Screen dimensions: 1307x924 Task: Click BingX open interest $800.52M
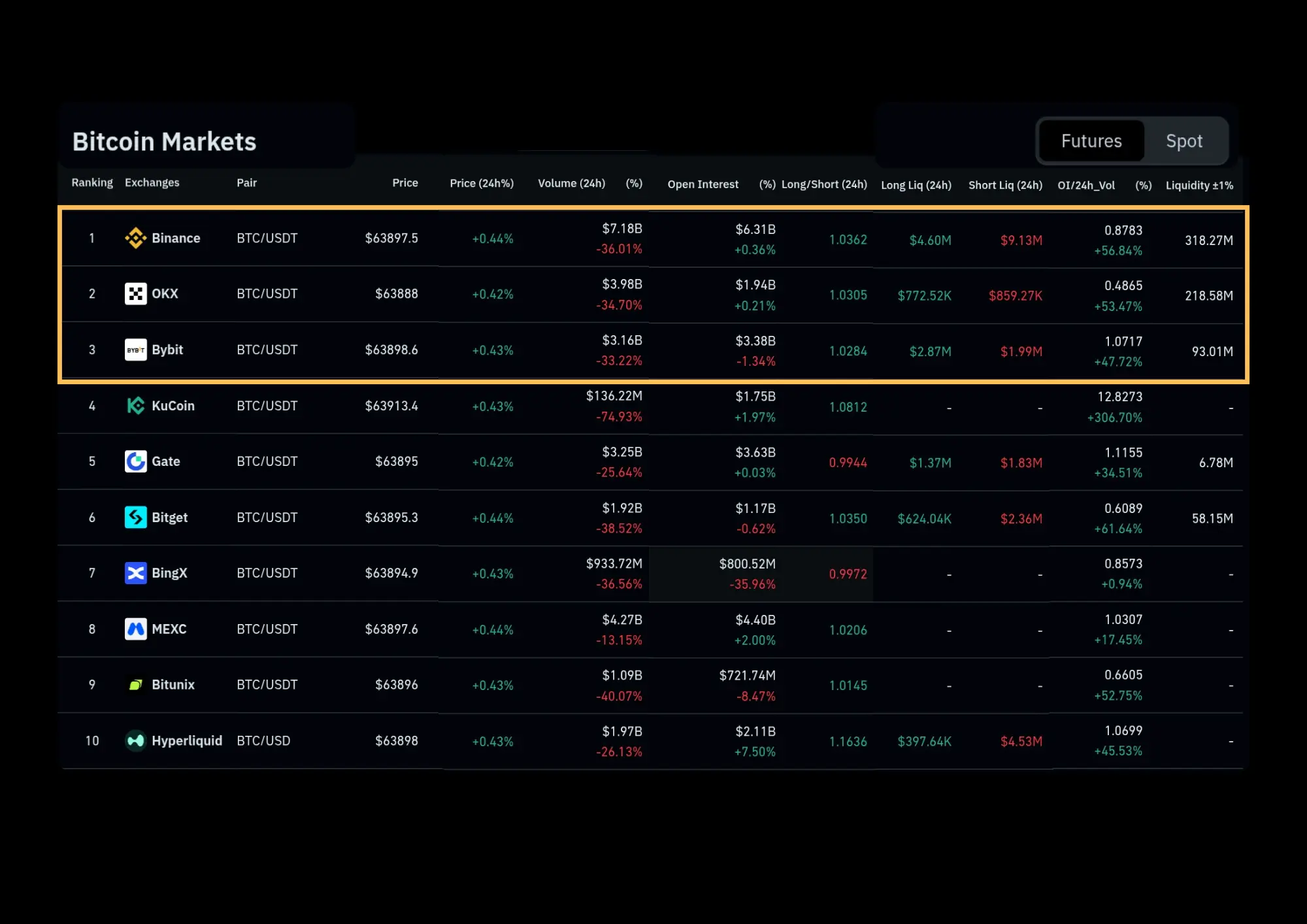click(747, 564)
